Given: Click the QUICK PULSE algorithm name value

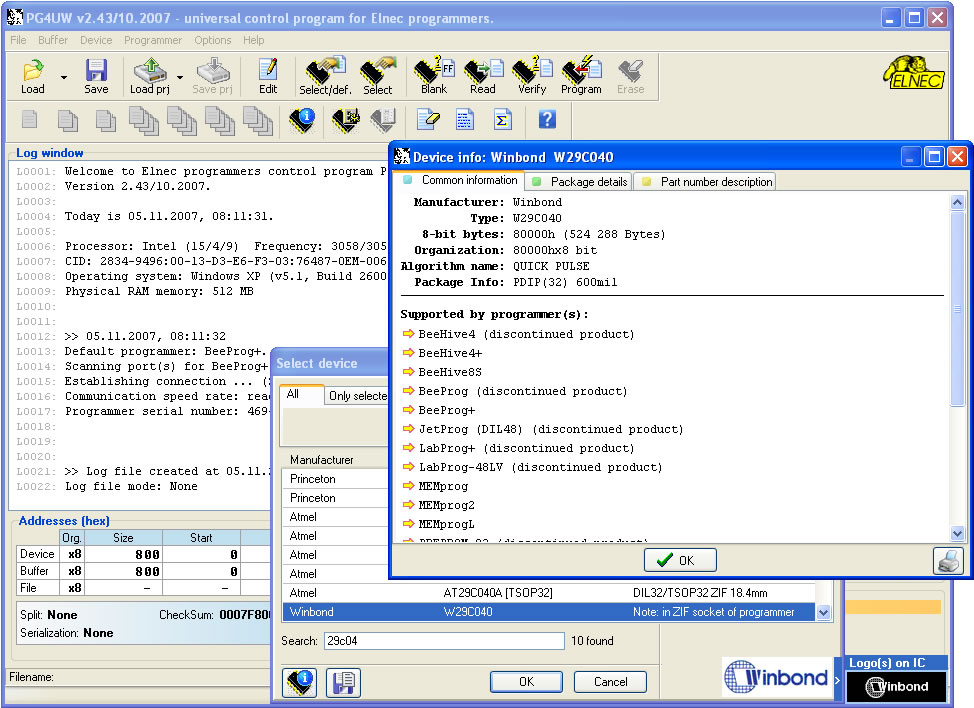Looking at the screenshot, I should (551, 266).
